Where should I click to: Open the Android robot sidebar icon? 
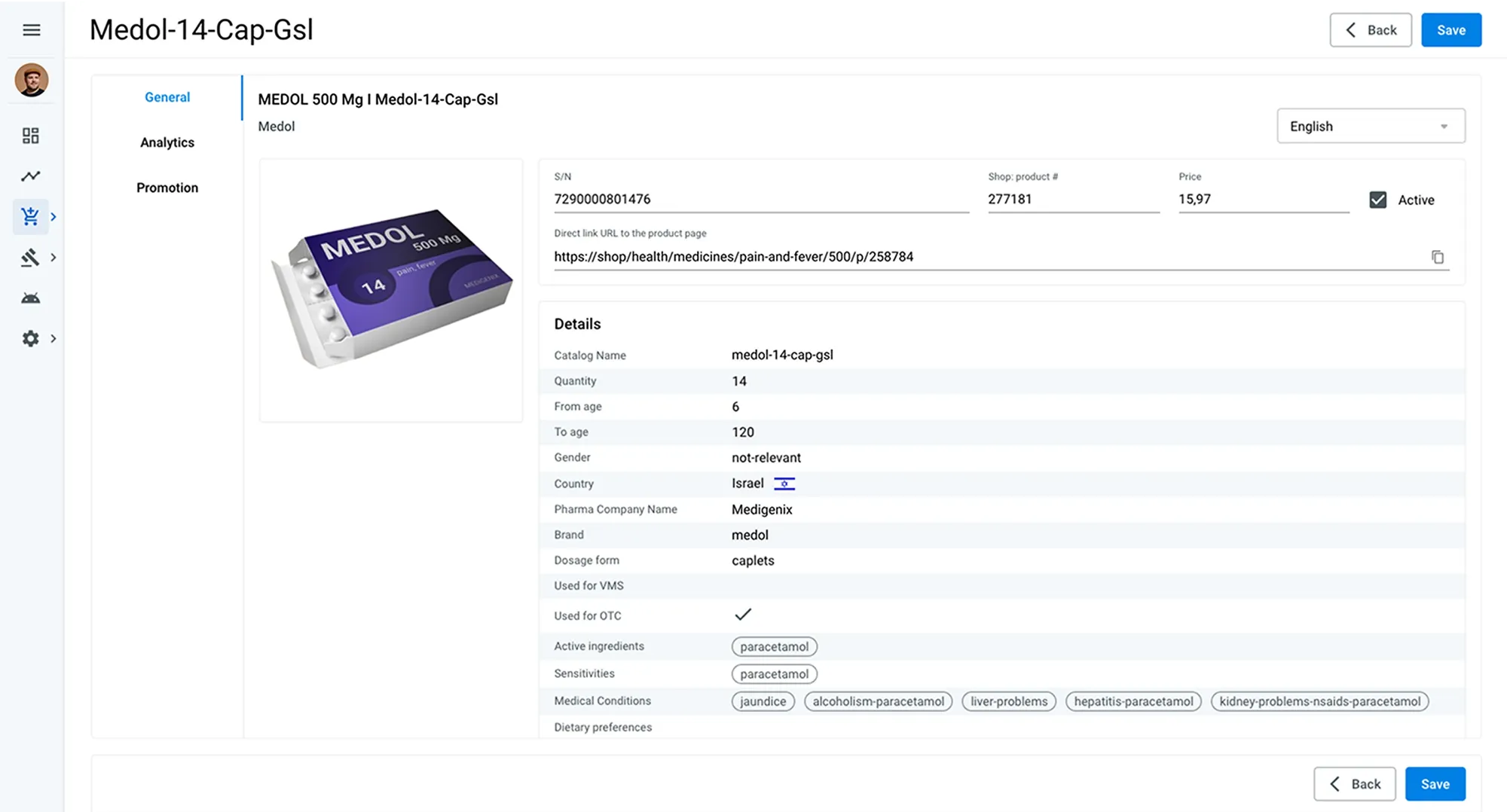point(31,298)
